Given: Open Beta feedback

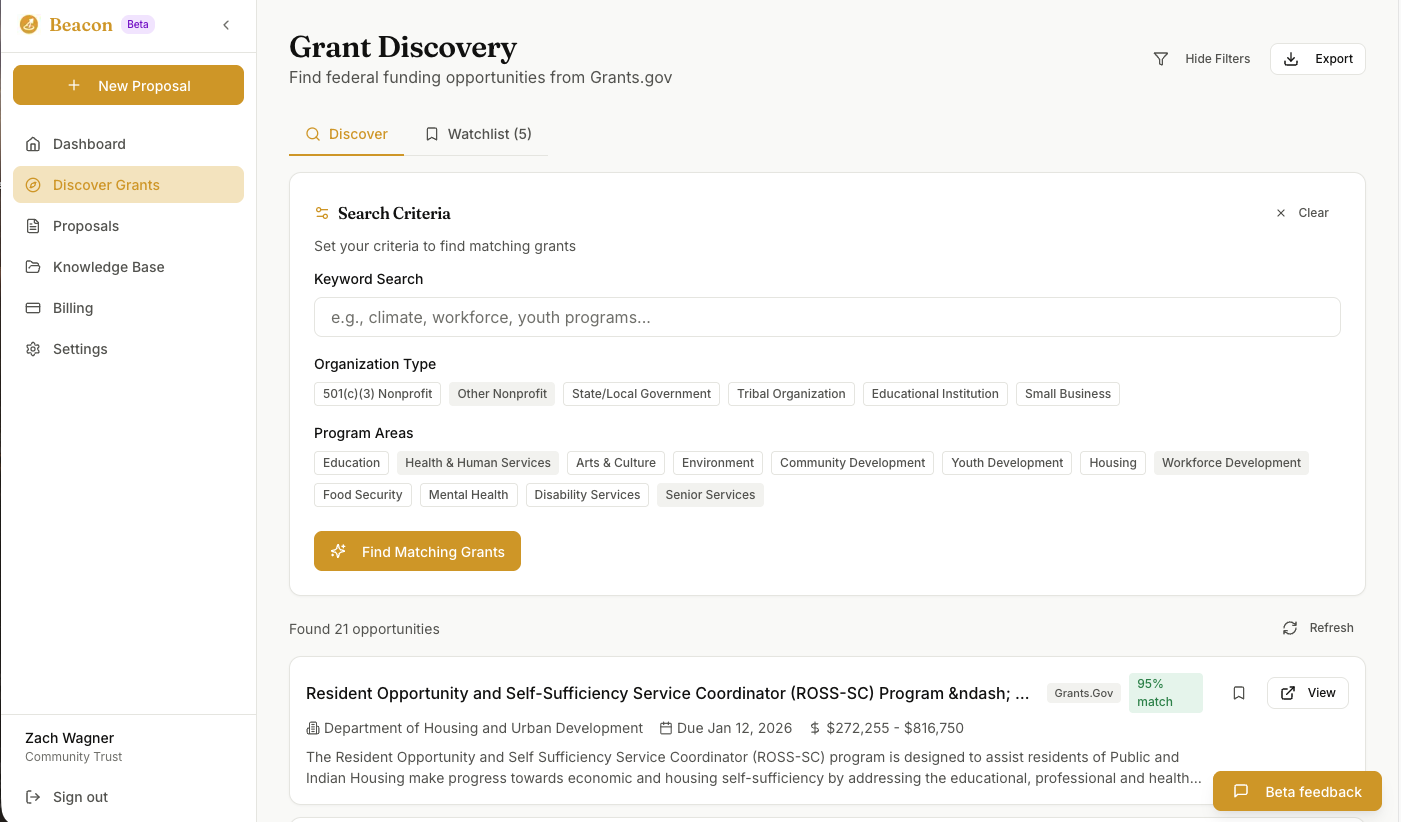Looking at the screenshot, I should tap(1297, 791).
